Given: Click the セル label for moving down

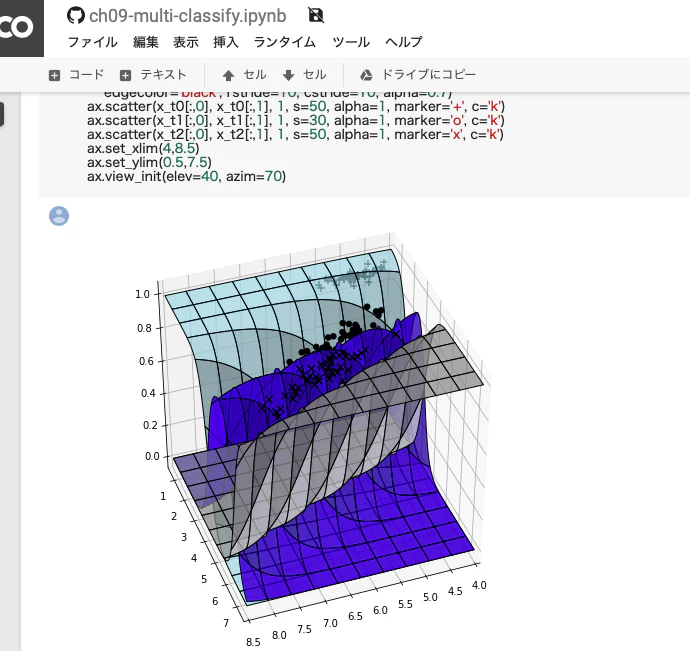Looking at the screenshot, I should coord(315,74).
